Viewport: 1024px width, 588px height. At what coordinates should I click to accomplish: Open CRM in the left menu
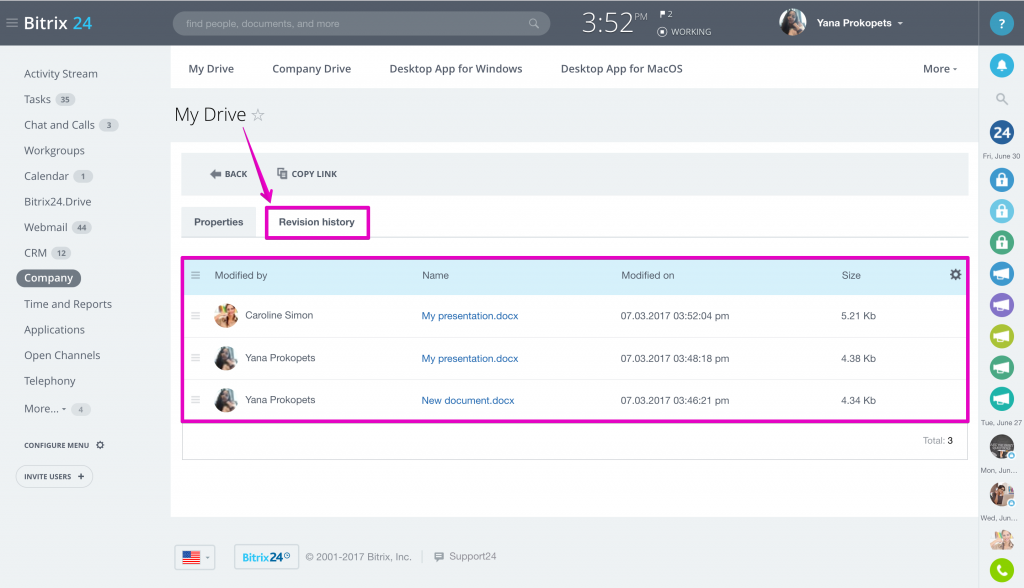pyautogui.click(x=35, y=253)
